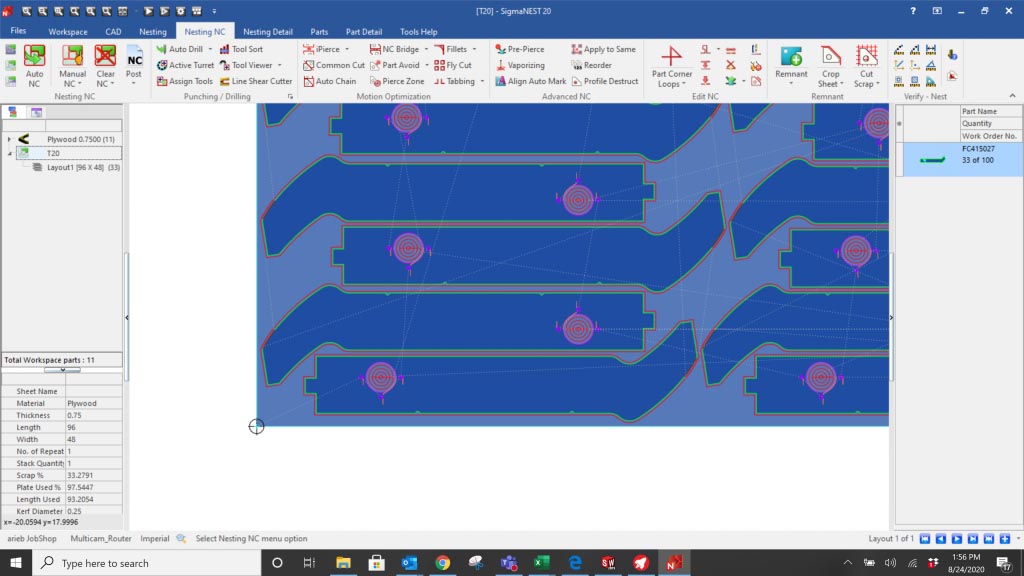Open the Tool Viewer
Viewport: 1024px width, 576px height.
(x=246, y=65)
